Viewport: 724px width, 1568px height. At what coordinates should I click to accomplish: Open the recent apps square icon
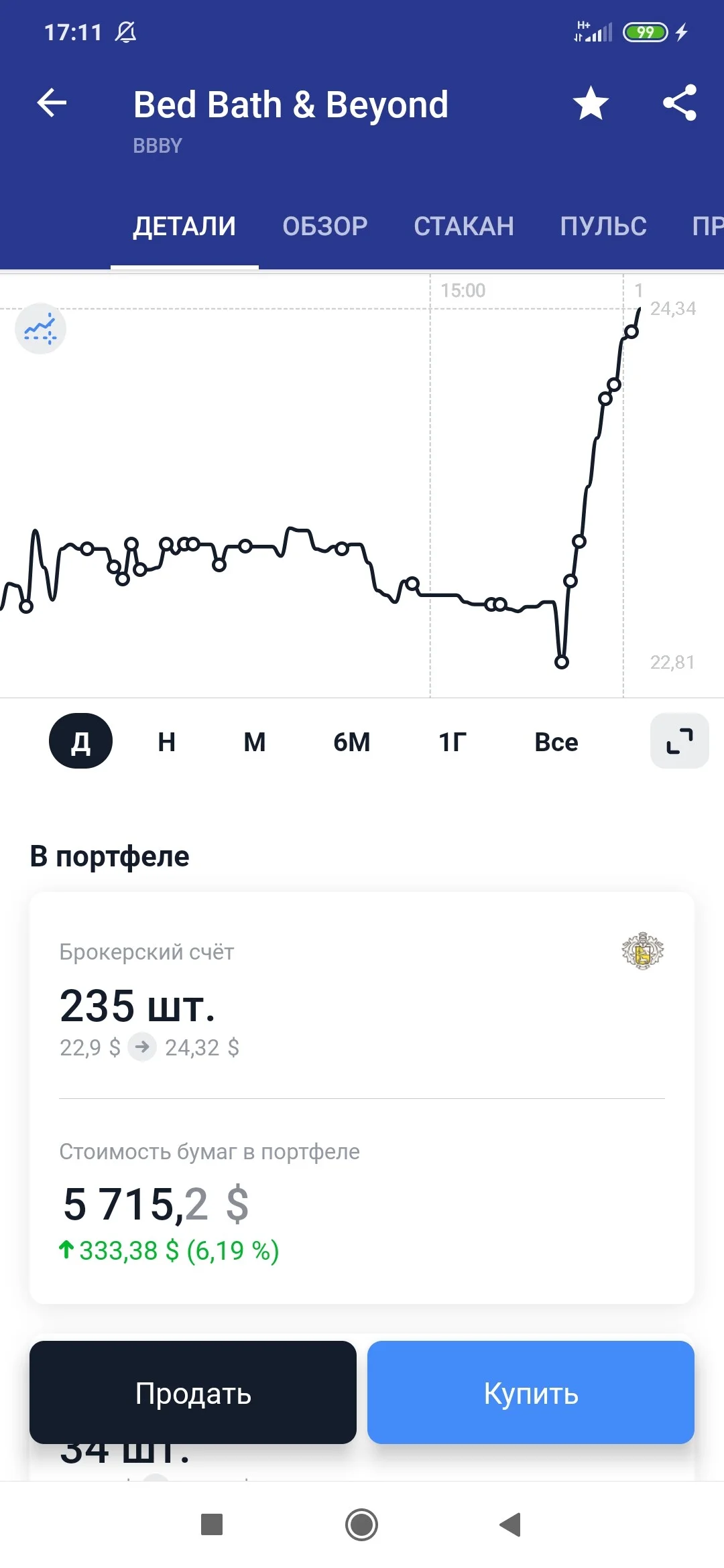click(x=212, y=1524)
